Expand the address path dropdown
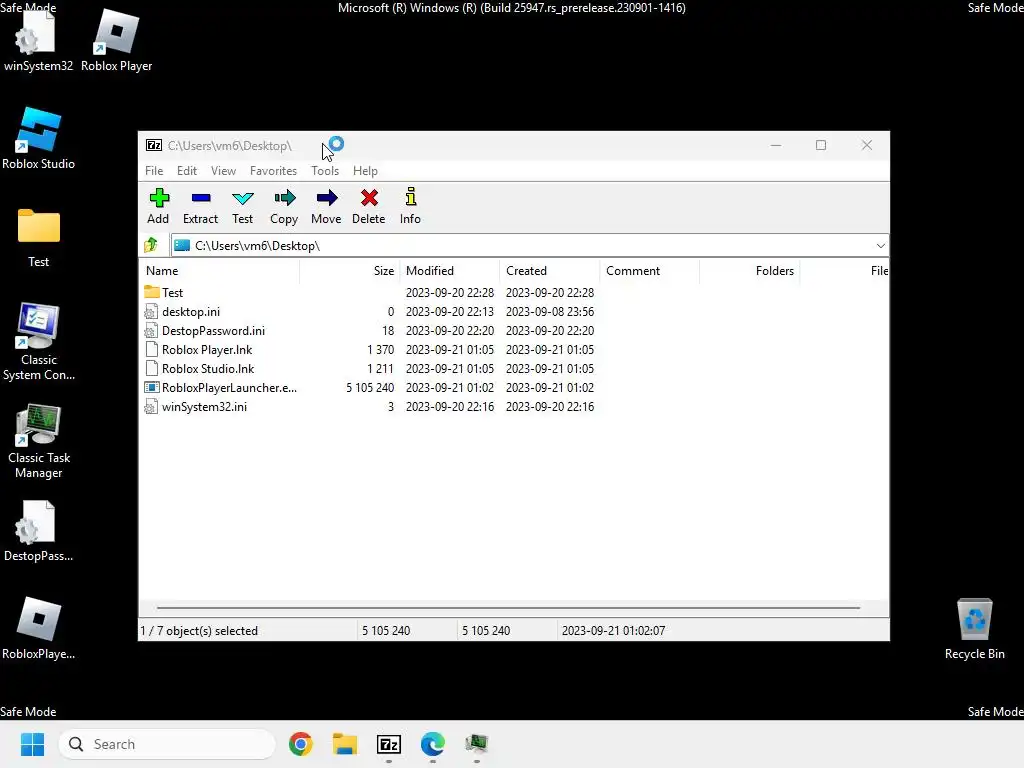The width and height of the screenshot is (1024, 768). (880, 246)
